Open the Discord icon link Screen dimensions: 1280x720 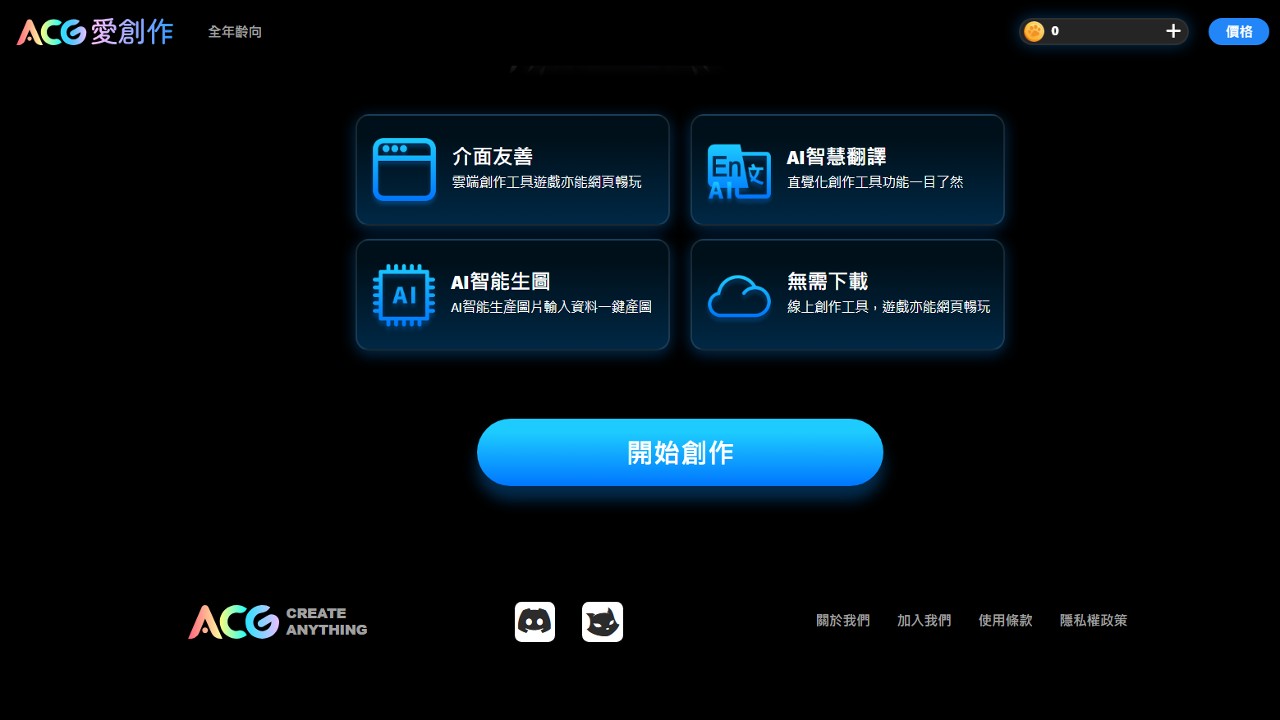click(535, 622)
